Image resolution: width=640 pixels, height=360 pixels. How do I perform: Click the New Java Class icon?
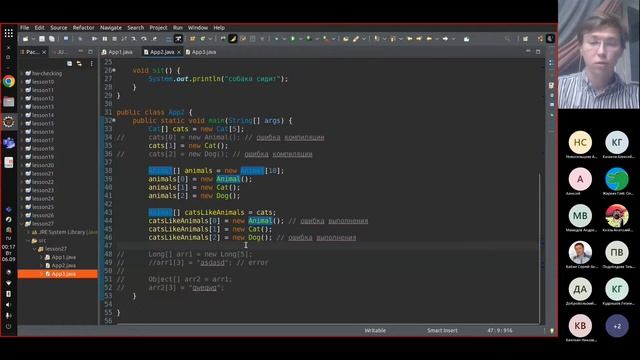click(202, 39)
